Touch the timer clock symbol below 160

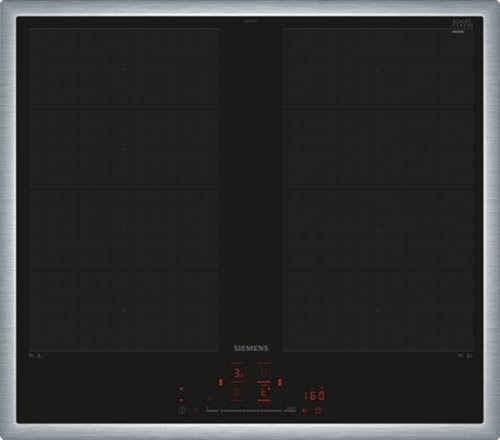(x=318, y=411)
